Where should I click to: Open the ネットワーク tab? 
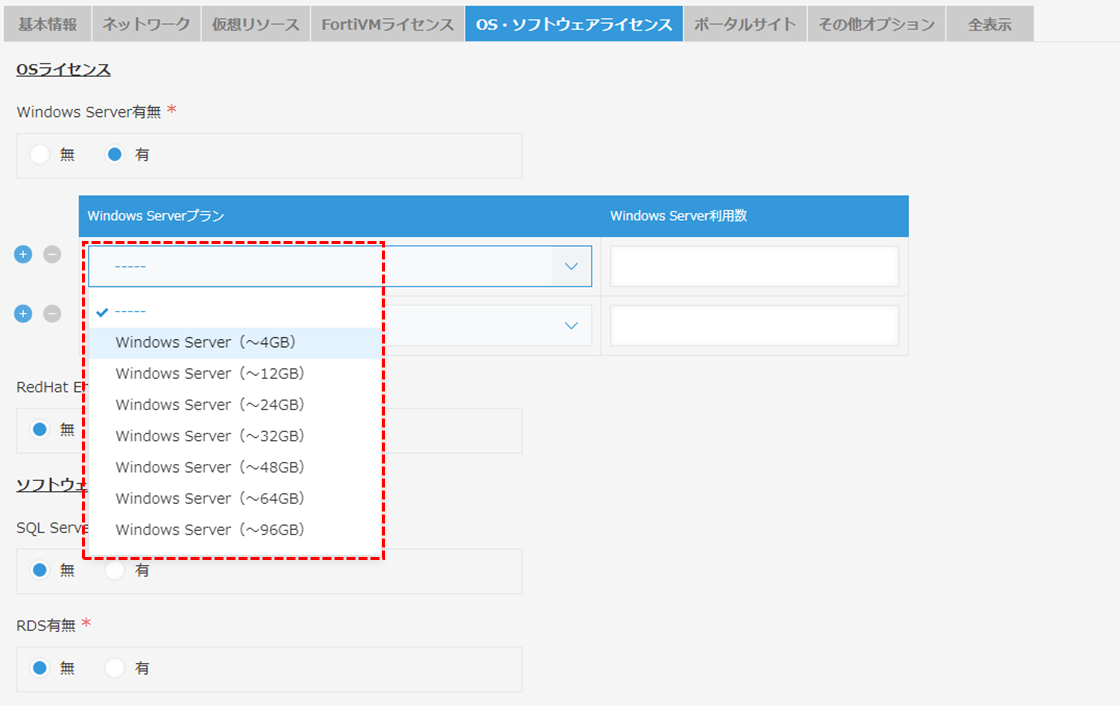coord(146,24)
